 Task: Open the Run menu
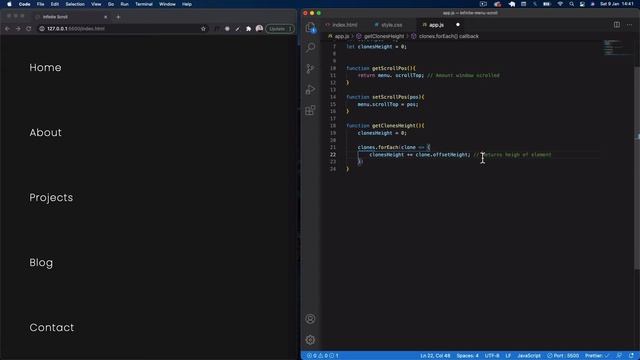click(x=124, y=4)
